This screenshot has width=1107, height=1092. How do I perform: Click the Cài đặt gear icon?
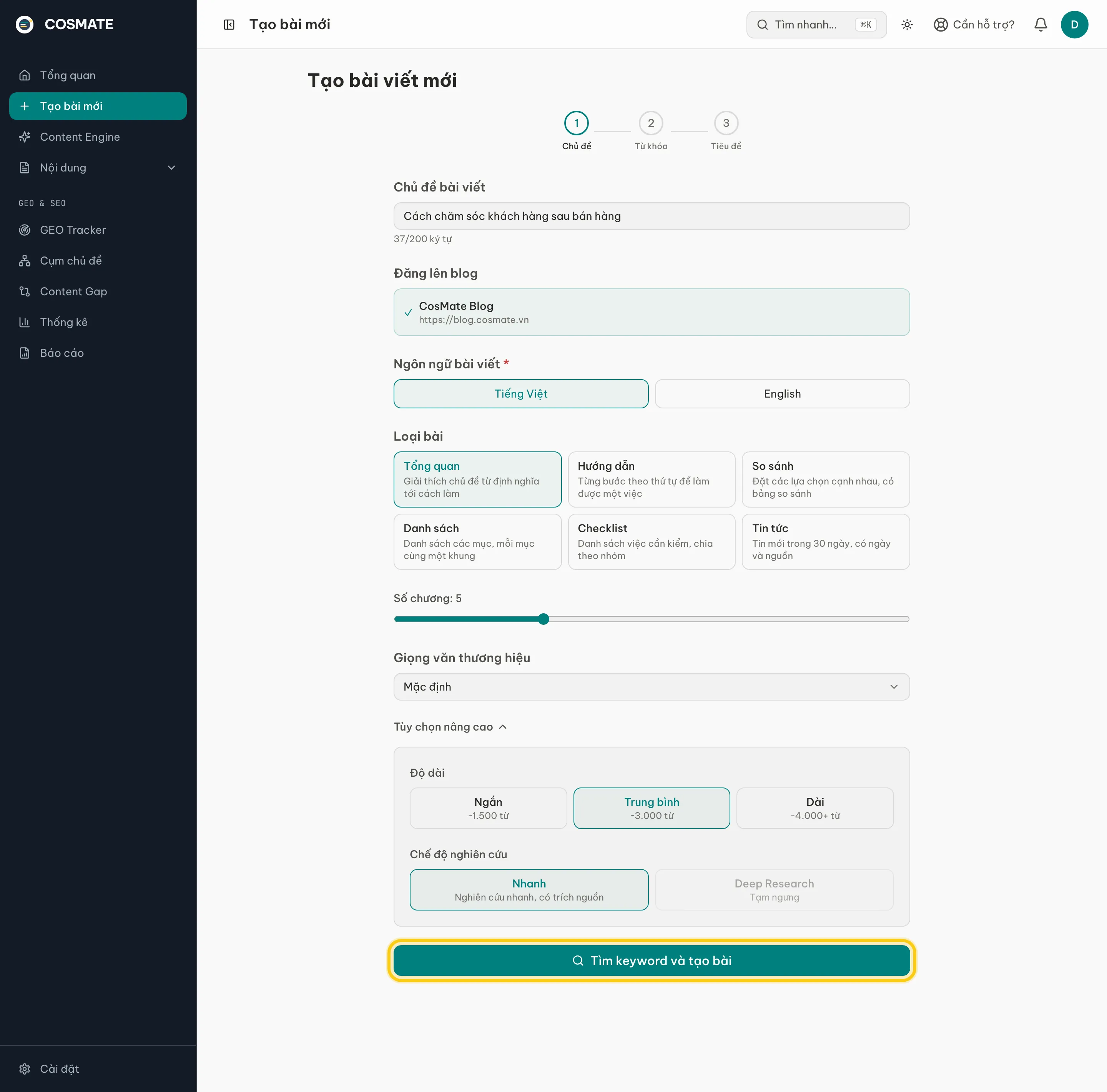pyautogui.click(x=25, y=1069)
